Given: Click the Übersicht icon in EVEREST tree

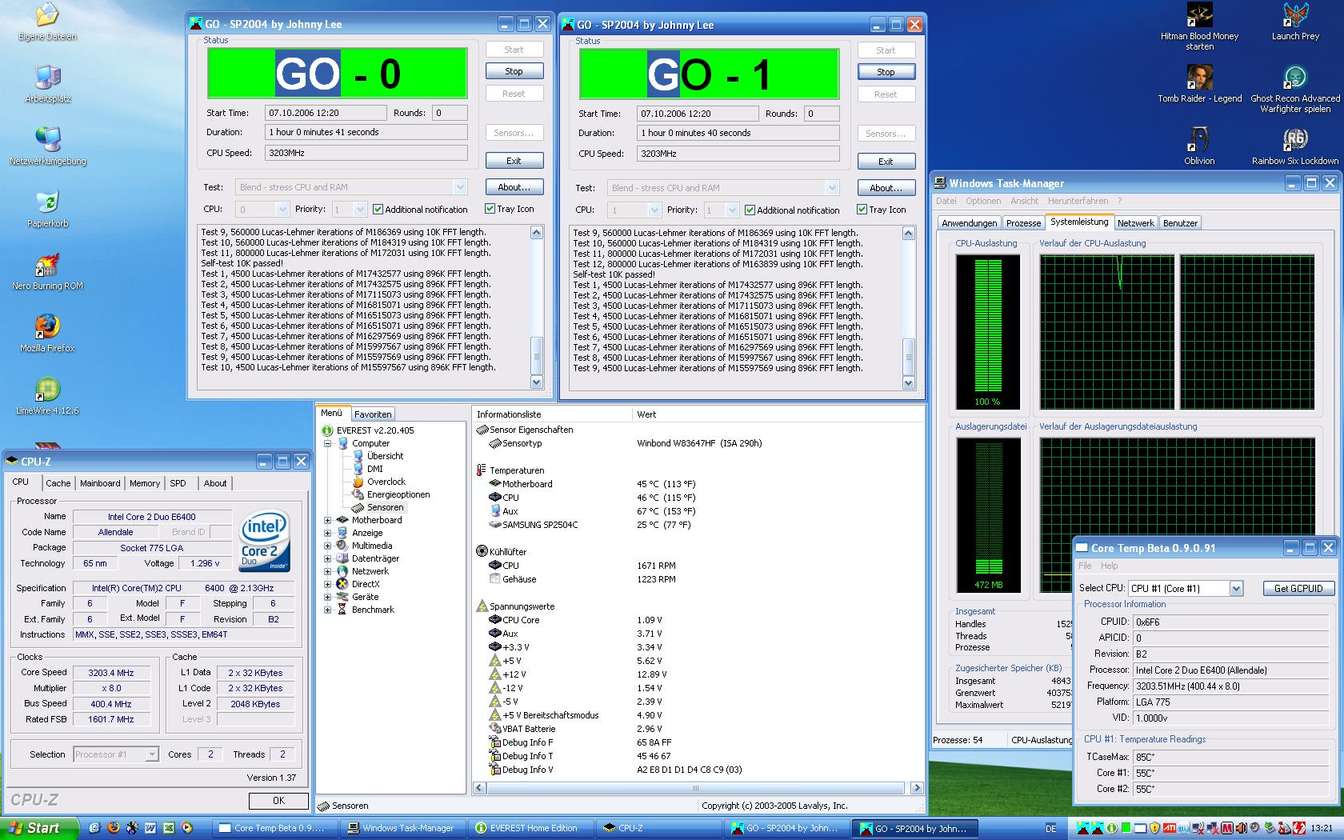Looking at the screenshot, I should pos(359,456).
